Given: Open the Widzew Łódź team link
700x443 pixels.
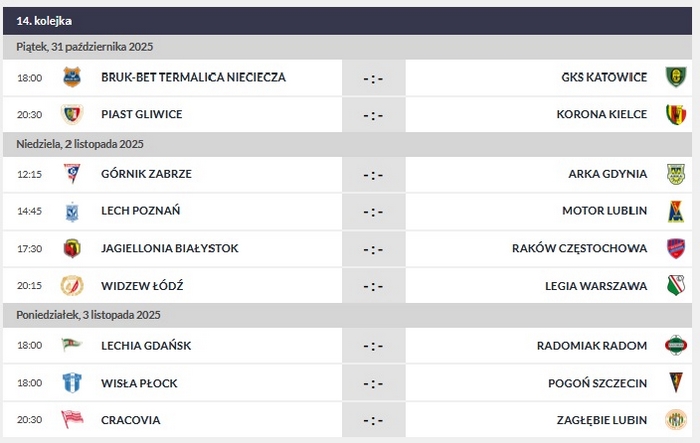Looking at the screenshot, I should (142, 286).
